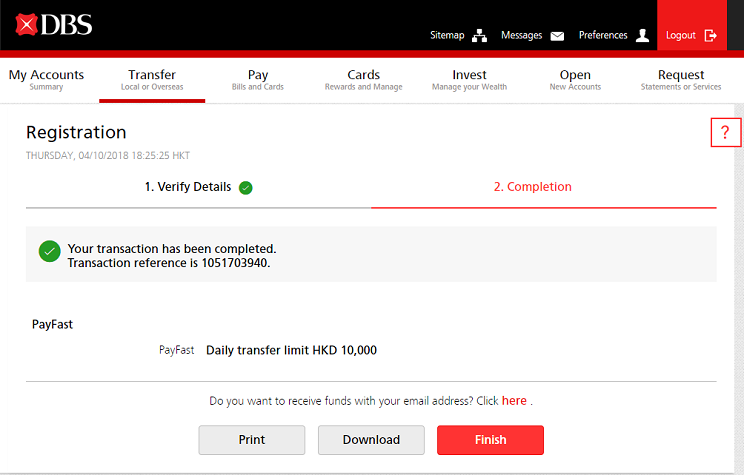Select the 2. Completion step
Screen dimensions: 744x475
[x=533, y=187]
